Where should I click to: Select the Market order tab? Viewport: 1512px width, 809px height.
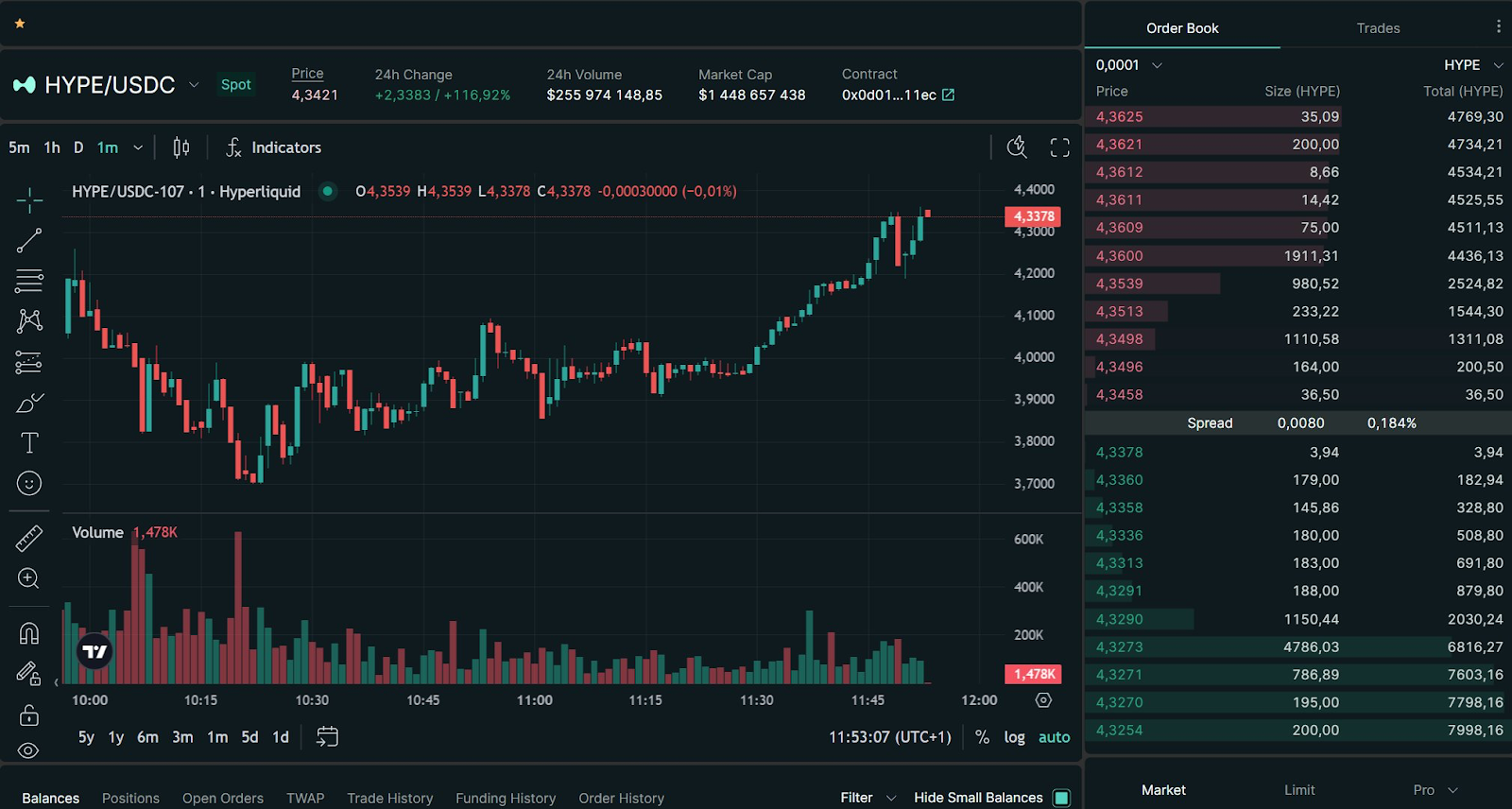click(x=1163, y=790)
